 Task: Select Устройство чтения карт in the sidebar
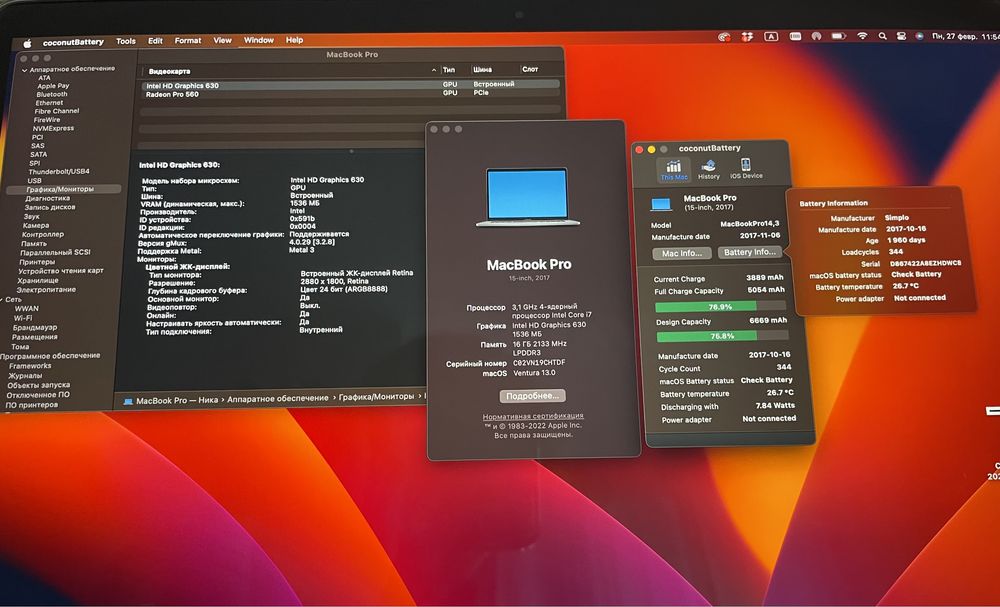tap(61, 271)
